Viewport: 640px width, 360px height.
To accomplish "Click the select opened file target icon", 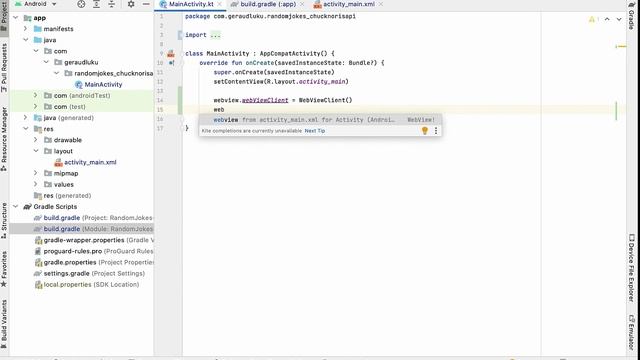I will 81,4.
